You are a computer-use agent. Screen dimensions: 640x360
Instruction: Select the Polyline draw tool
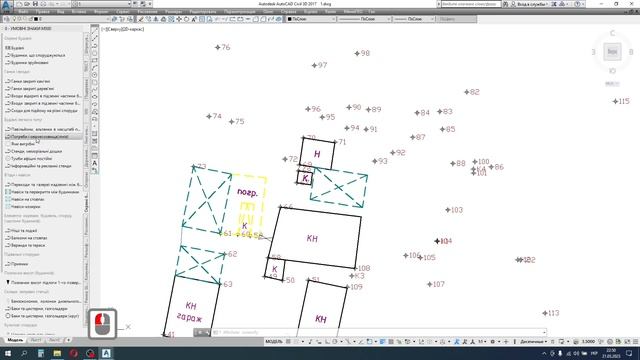[95, 46]
